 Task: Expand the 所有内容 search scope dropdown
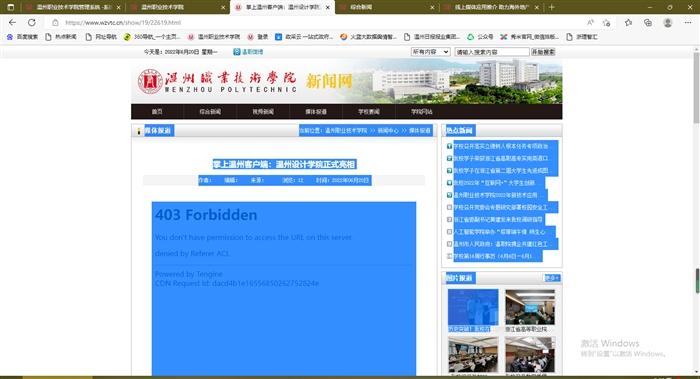[430, 52]
